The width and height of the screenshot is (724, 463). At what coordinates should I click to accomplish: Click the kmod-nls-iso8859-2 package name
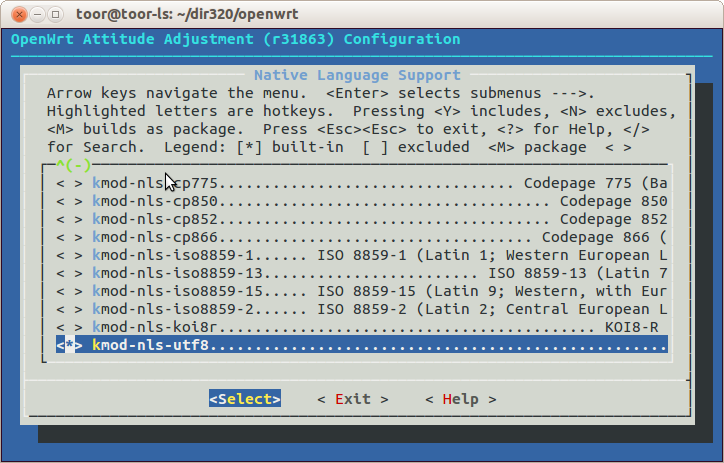(173, 309)
